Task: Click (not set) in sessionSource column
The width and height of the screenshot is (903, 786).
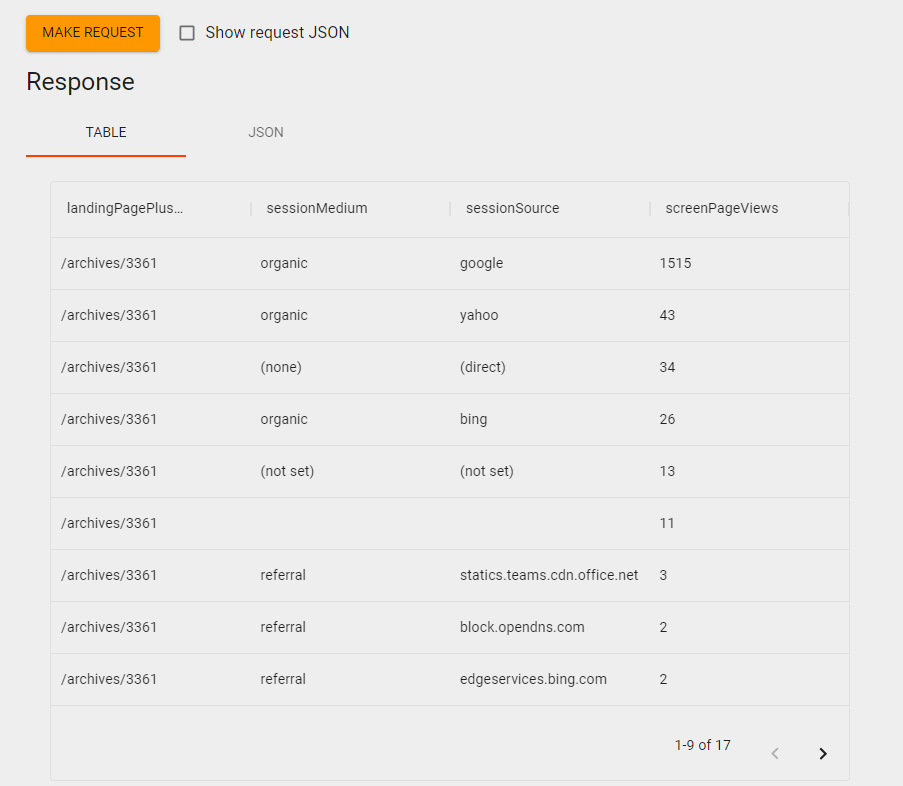Action: tap(487, 471)
